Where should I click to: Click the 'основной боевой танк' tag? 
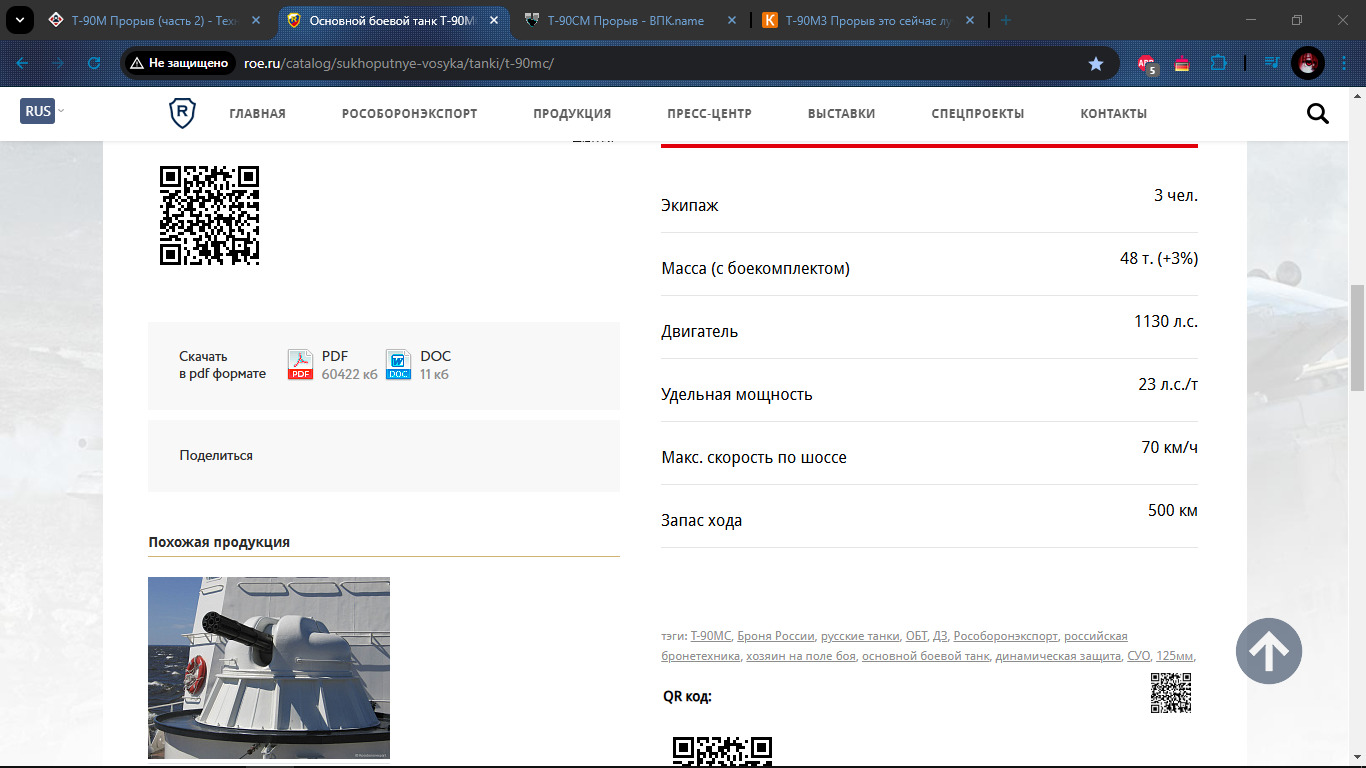pos(925,656)
